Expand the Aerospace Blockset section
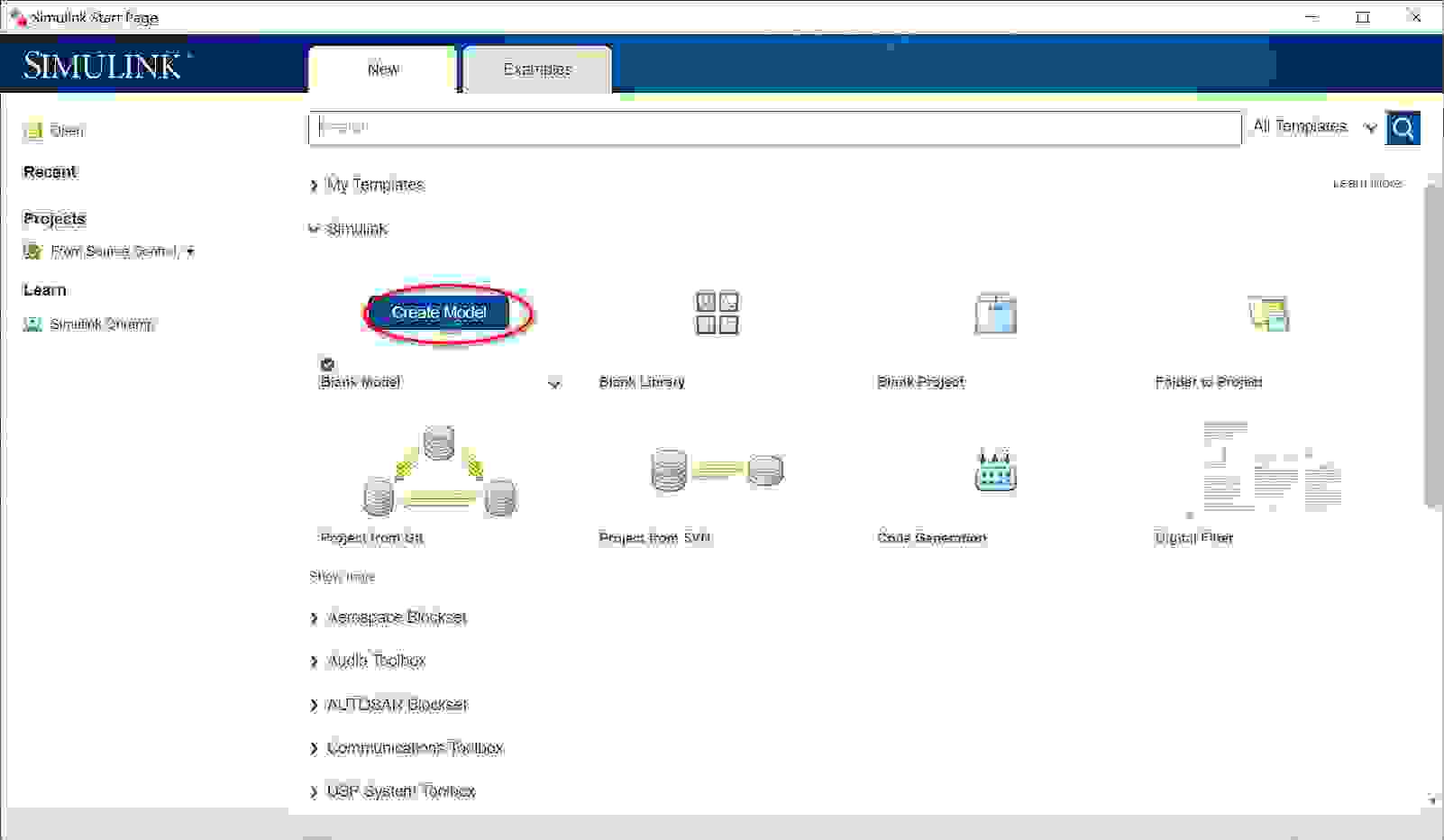Screen dimensions: 1444x840 (314, 618)
